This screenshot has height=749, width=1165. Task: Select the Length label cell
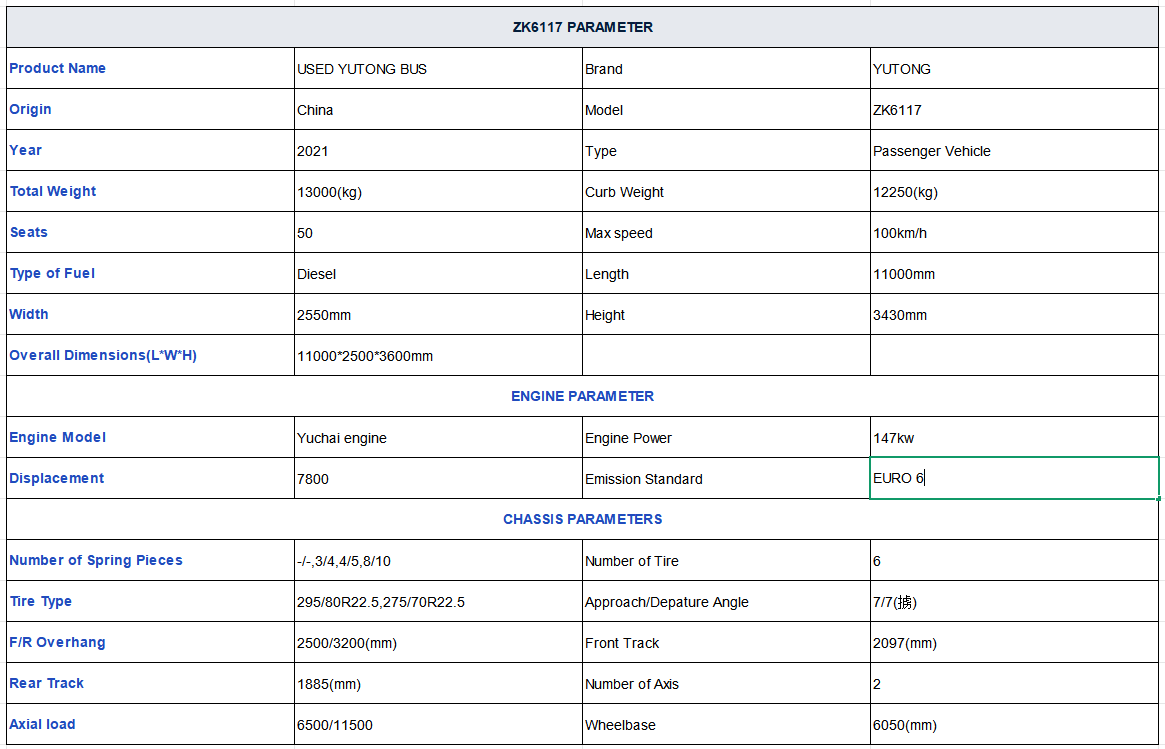726,273
